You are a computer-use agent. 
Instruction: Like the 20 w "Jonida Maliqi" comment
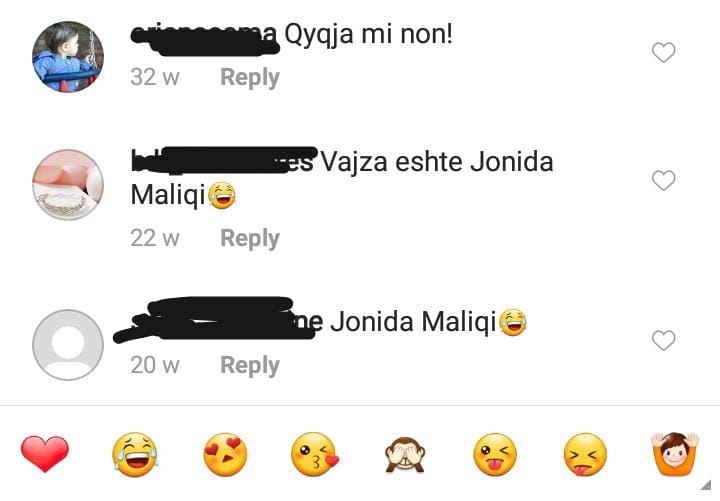664,340
